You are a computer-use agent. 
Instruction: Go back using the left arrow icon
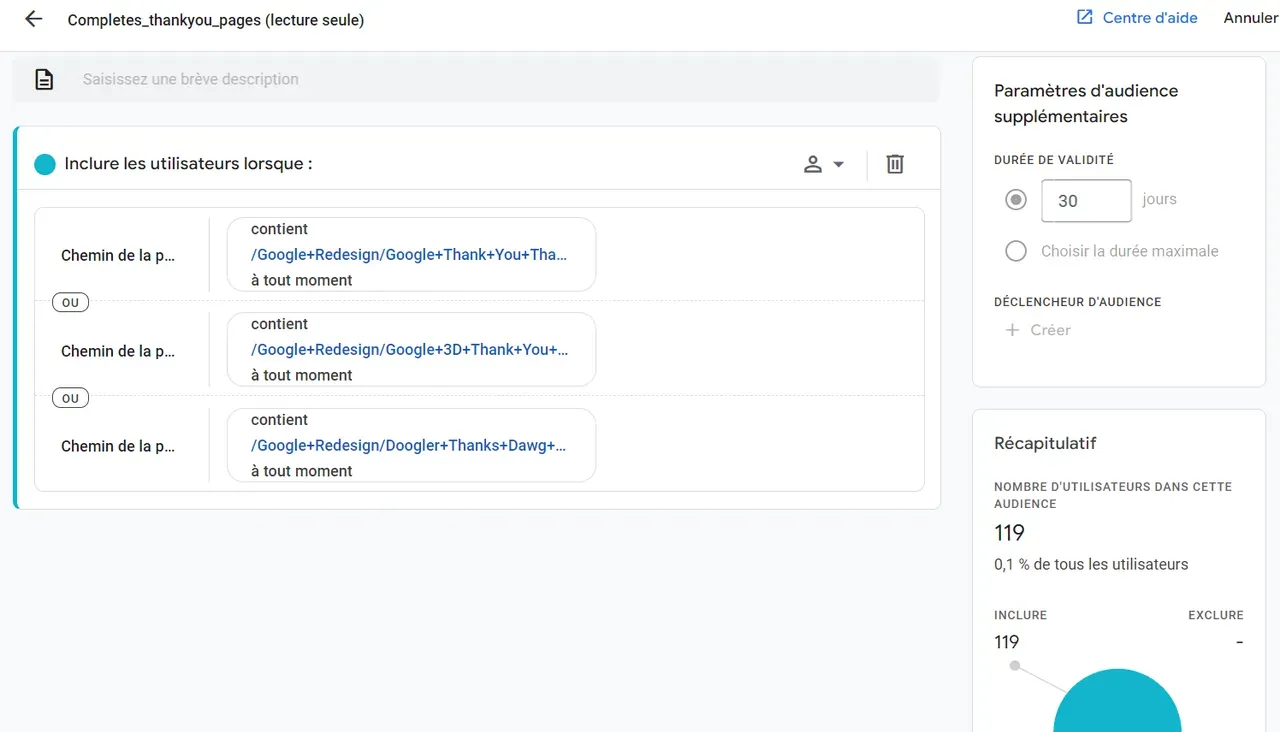click(34, 19)
